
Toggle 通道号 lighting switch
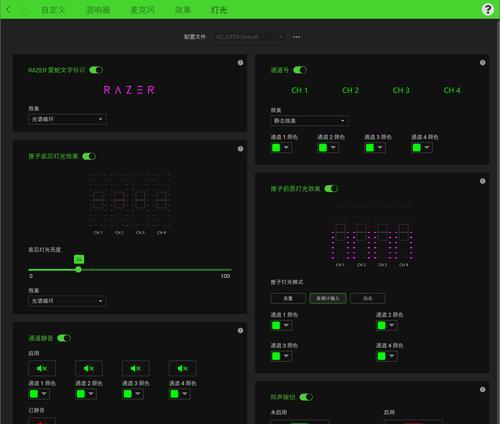click(300, 70)
